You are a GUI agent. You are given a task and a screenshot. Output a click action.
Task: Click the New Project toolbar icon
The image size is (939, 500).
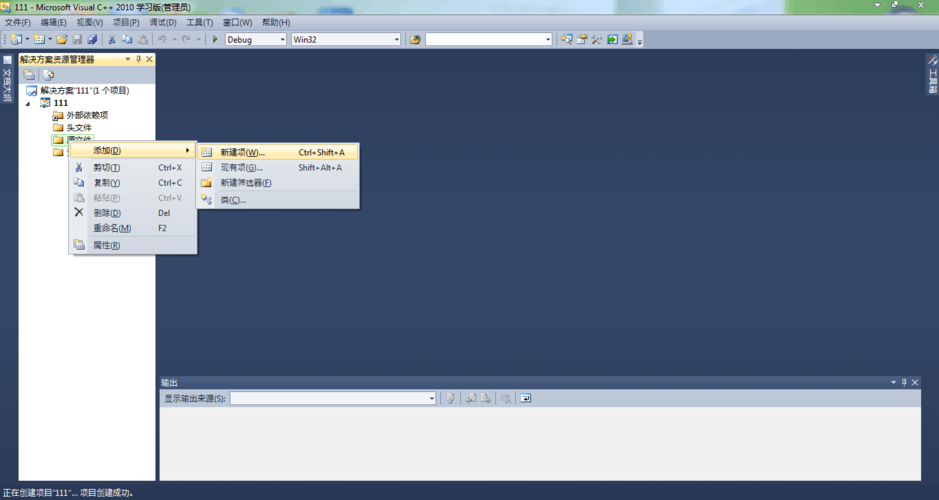tap(16, 40)
